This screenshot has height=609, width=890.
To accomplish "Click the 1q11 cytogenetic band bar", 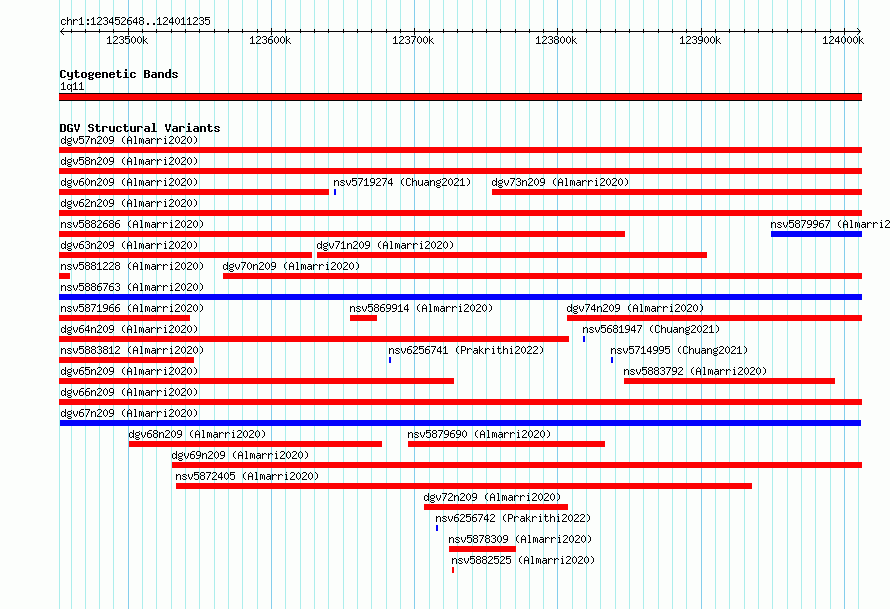I will click(x=460, y=97).
